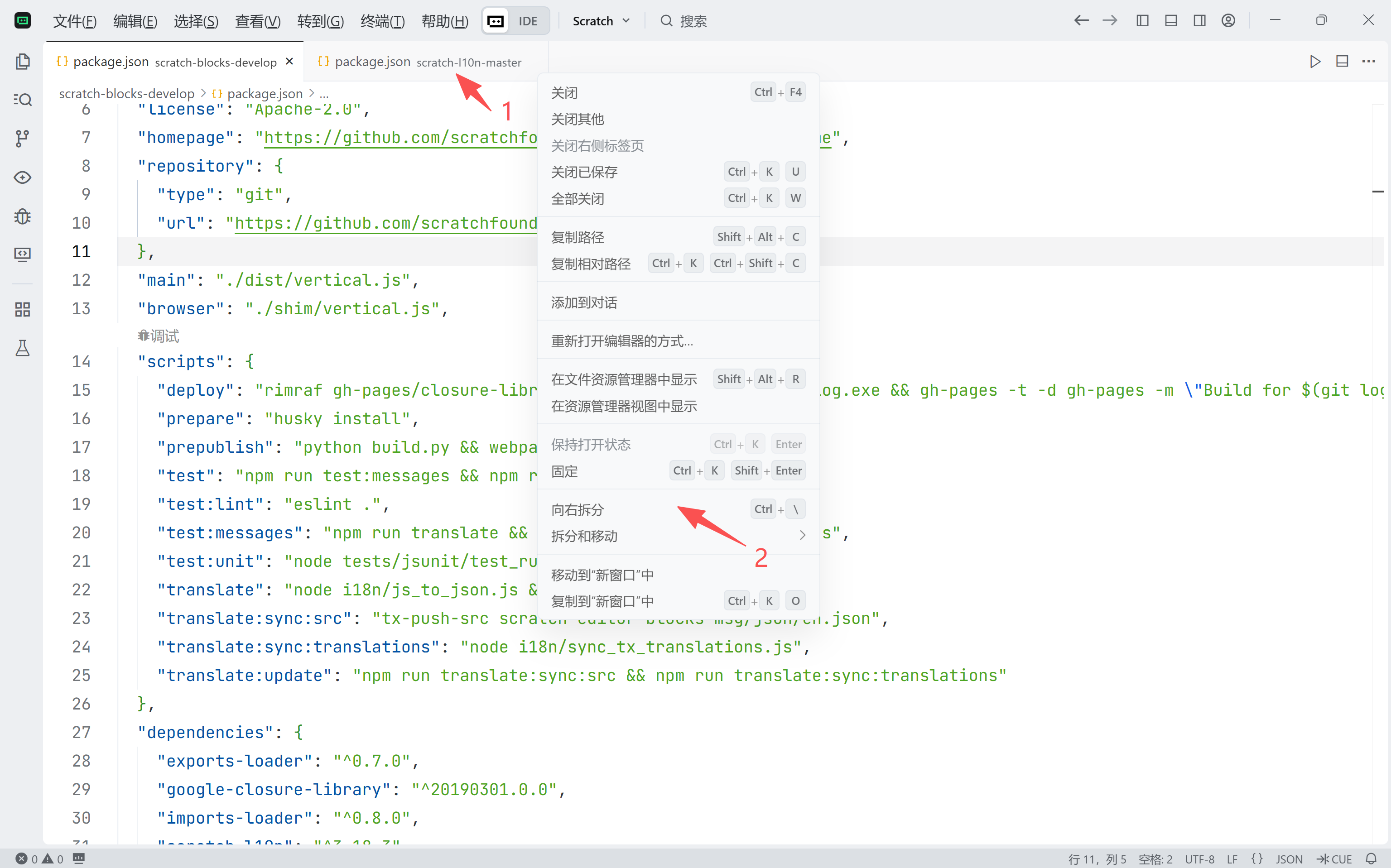Viewport: 1391px width, 868px height.
Task: Open the Extensions grid icon in sidebar
Action: point(22,310)
